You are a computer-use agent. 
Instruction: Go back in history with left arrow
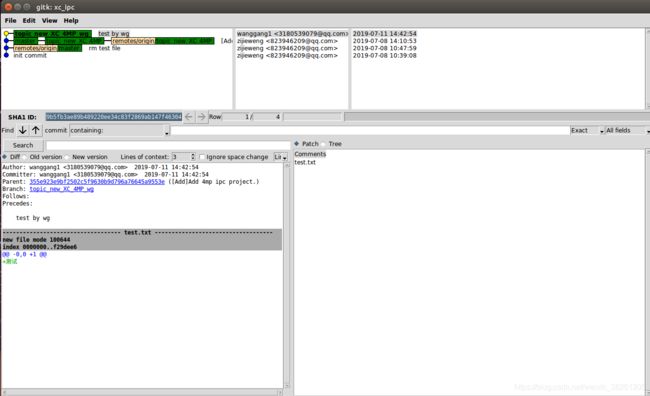click(189, 117)
